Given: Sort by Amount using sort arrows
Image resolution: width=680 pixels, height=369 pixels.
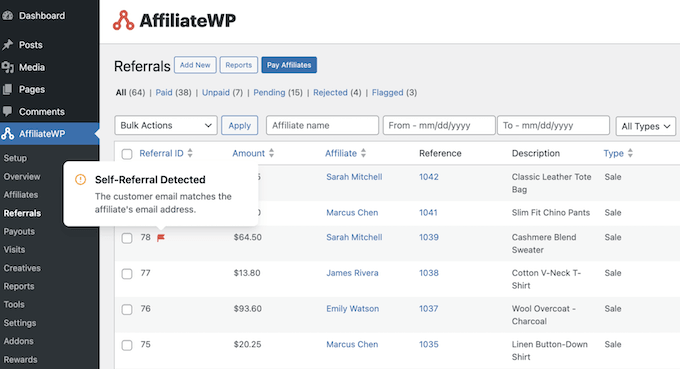Looking at the screenshot, I should click(x=271, y=153).
